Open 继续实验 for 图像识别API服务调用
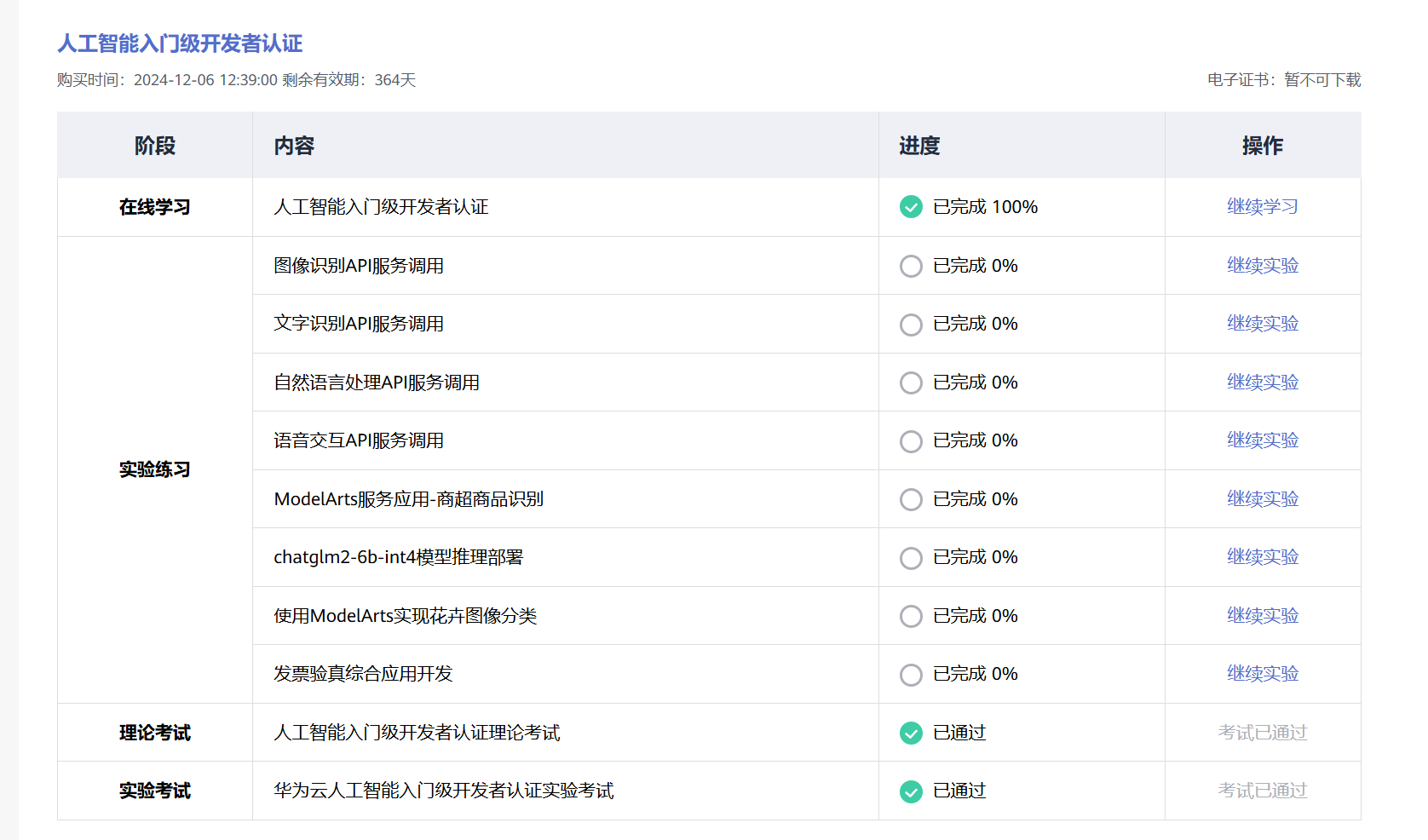The height and width of the screenshot is (840, 1428). click(x=1263, y=266)
